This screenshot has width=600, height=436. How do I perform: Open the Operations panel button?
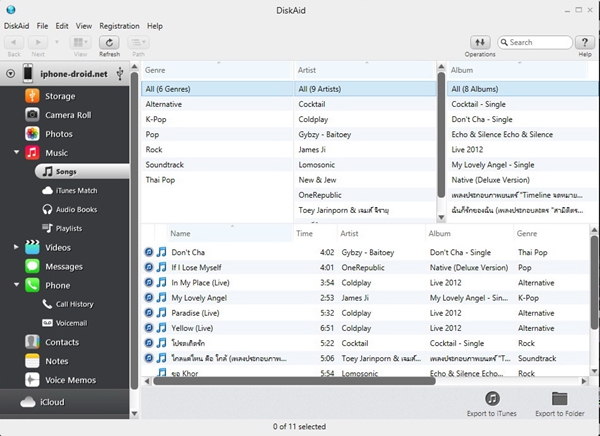click(x=480, y=42)
